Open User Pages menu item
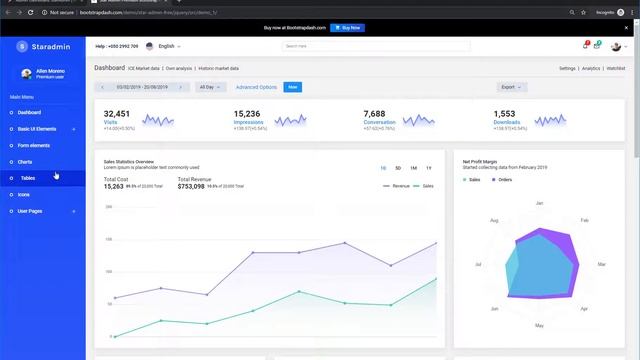 pos(30,211)
